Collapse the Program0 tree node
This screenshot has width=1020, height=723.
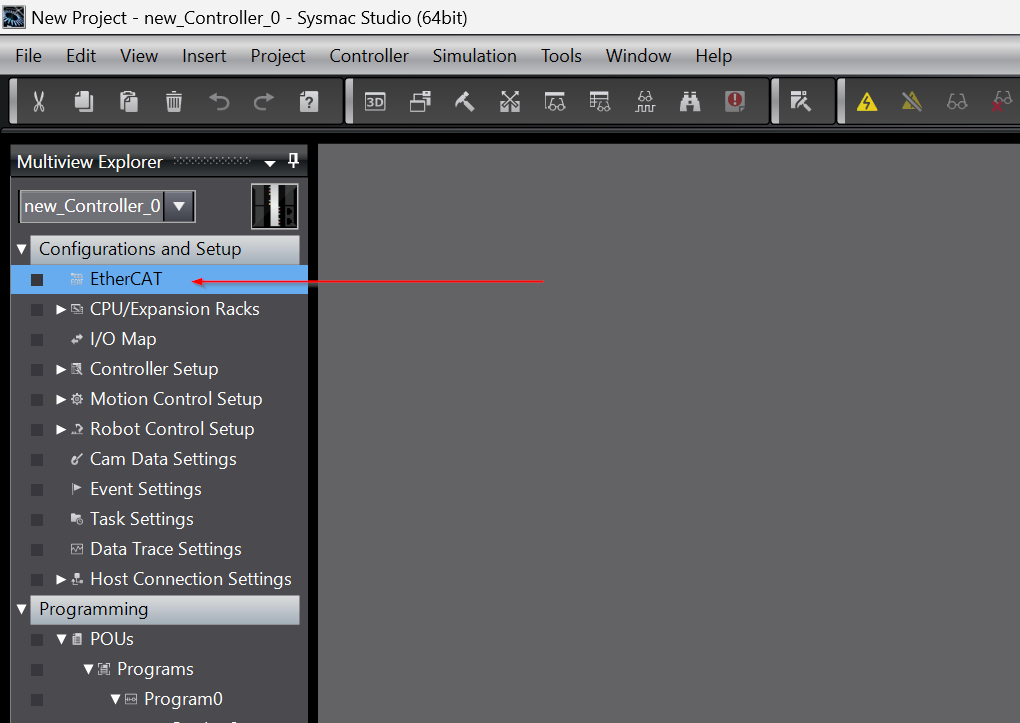click(x=115, y=699)
